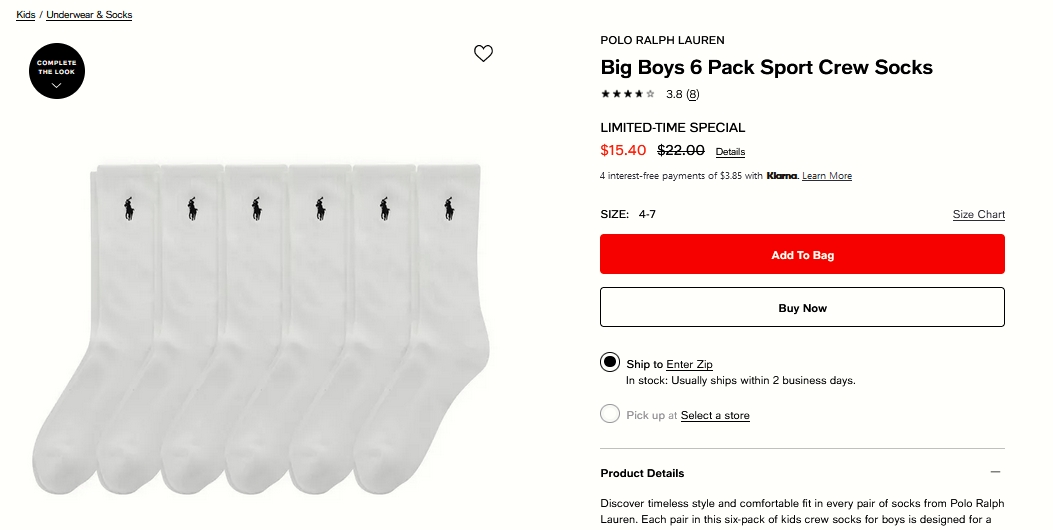Click the Product Details section heading
The height and width of the screenshot is (530, 1053).
(x=642, y=473)
